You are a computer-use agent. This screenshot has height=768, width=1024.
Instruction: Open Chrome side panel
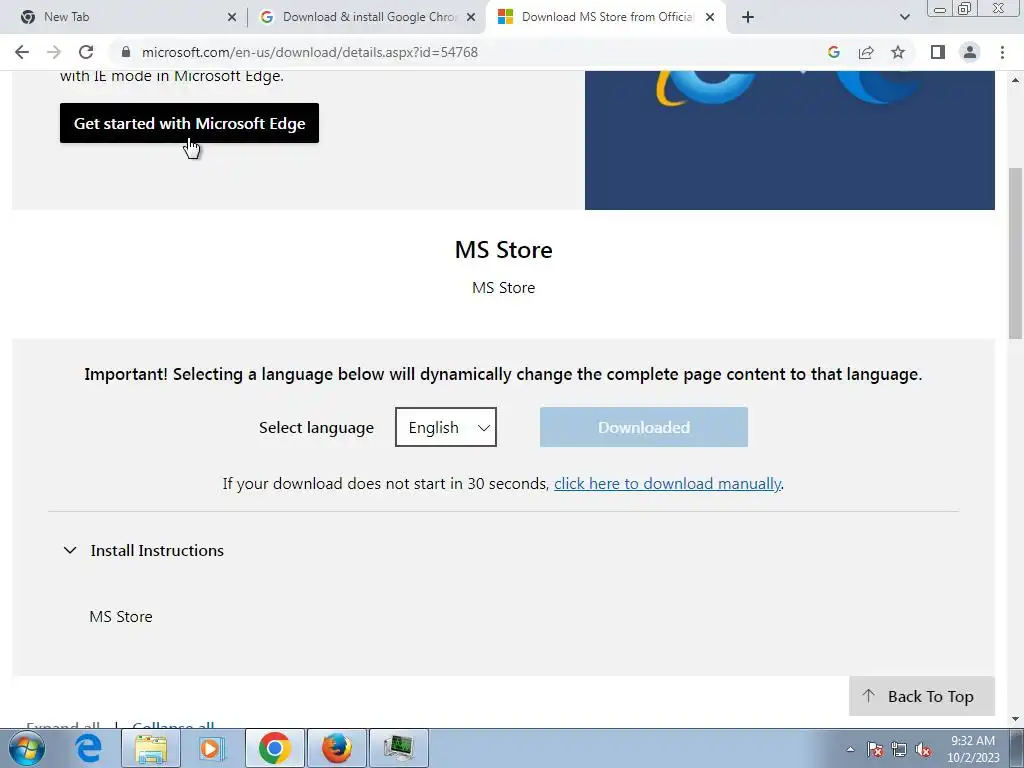pos(938,52)
